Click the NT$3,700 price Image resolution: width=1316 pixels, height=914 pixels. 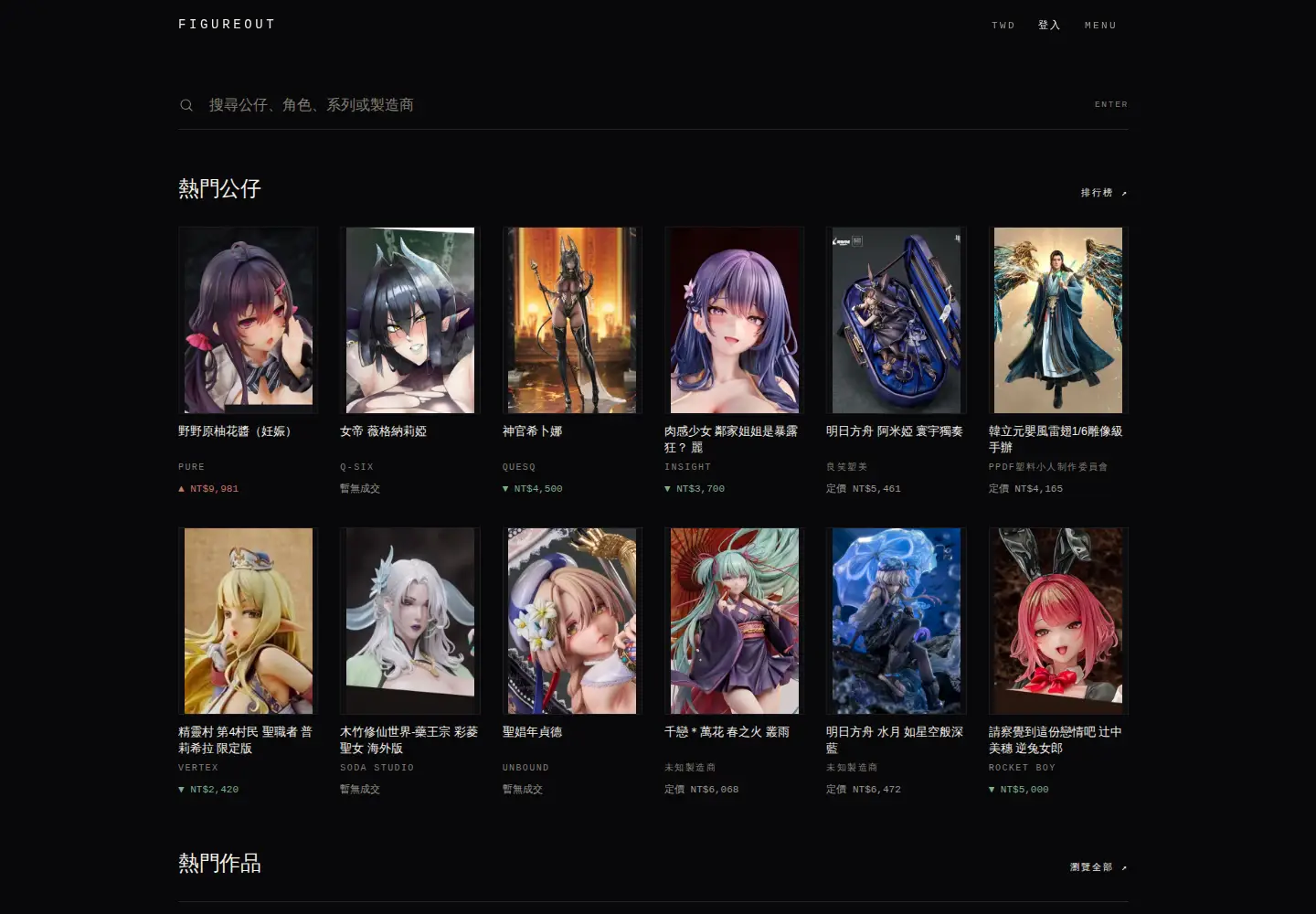(695, 489)
